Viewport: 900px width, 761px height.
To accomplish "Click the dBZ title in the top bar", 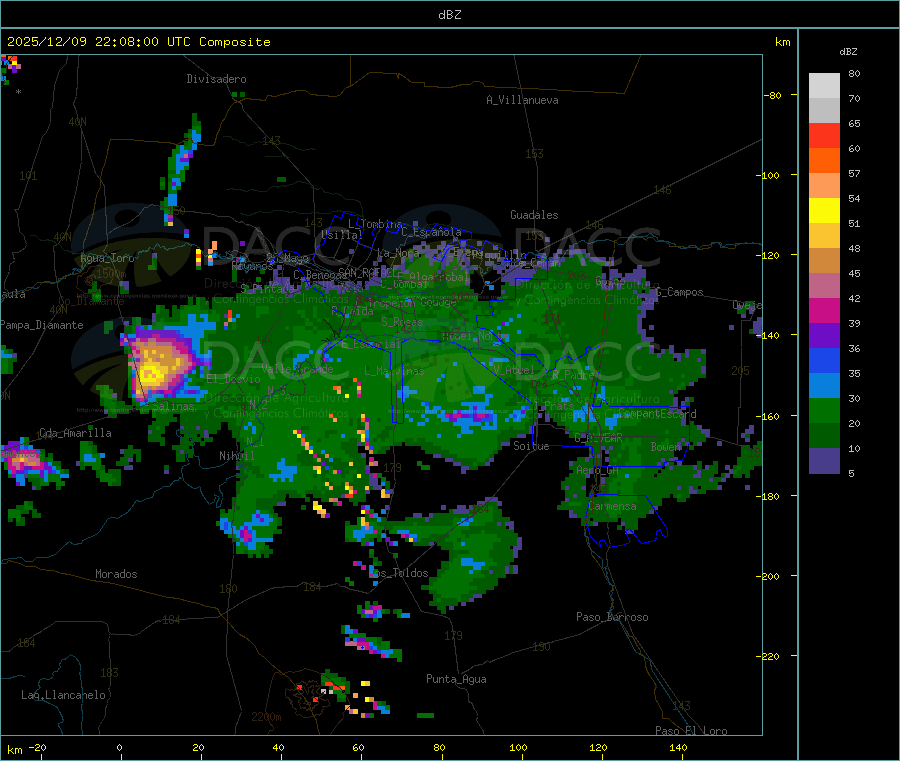I will coord(449,15).
